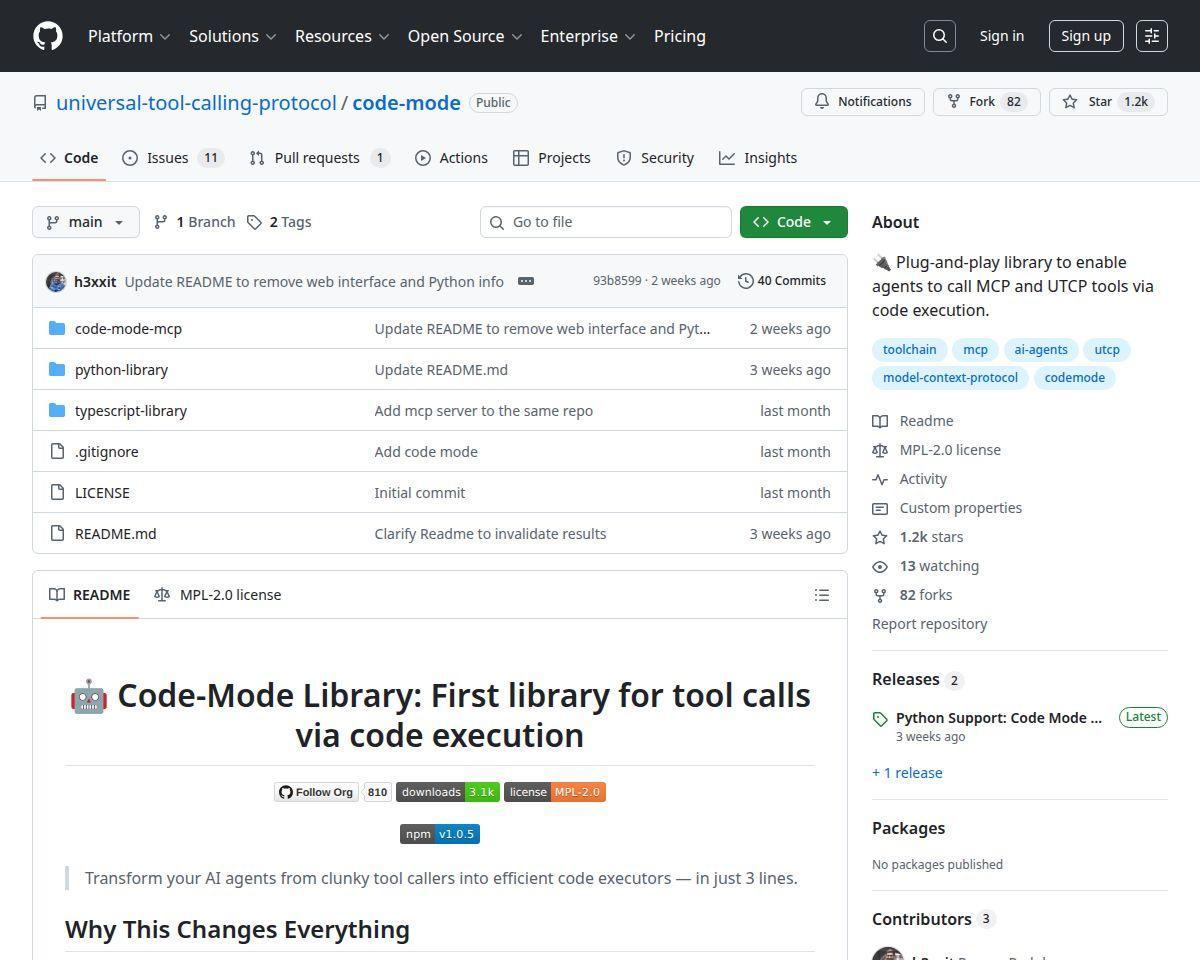
Task: Select the Code tab
Action: pos(69,158)
